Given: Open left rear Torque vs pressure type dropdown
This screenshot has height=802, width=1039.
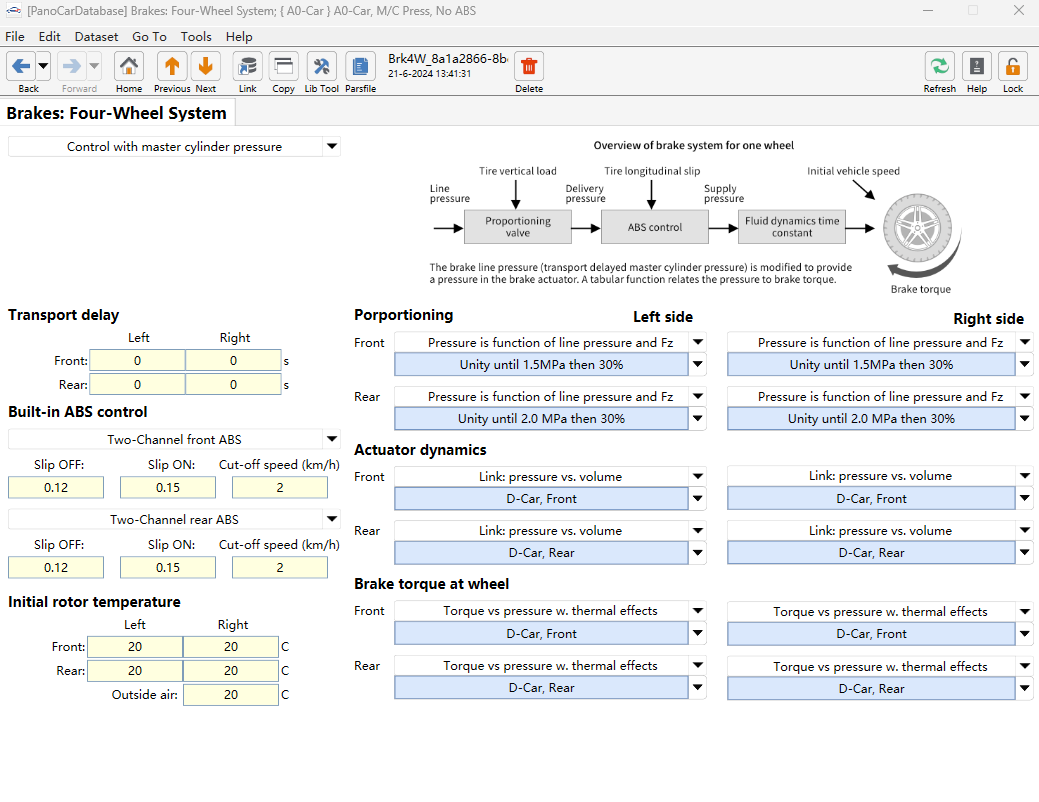Looking at the screenshot, I should pos(698,665).
